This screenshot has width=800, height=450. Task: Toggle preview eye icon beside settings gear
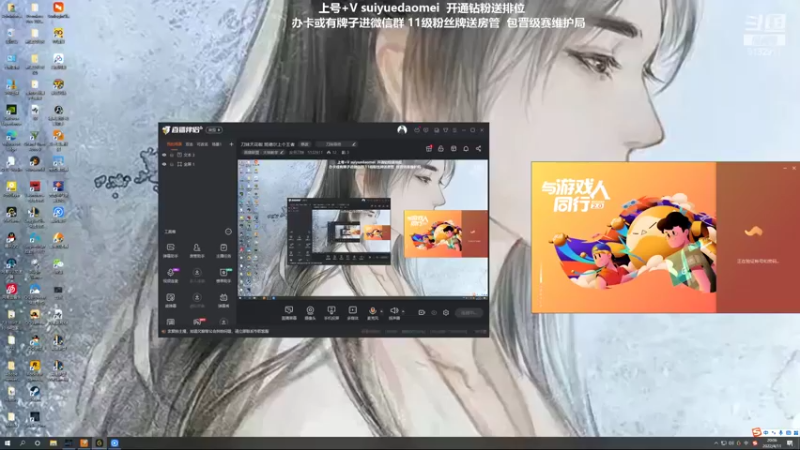pos(434,312)
